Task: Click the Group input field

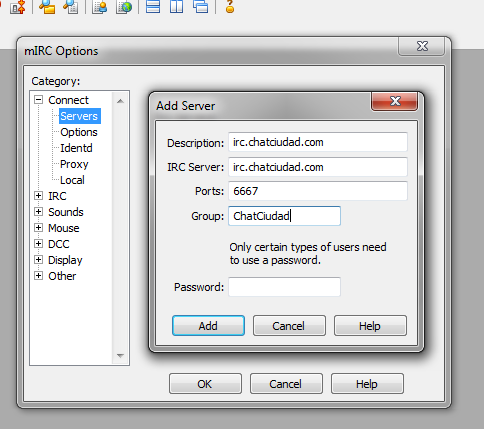Action: pyautogui.click(x=284, y=216)
